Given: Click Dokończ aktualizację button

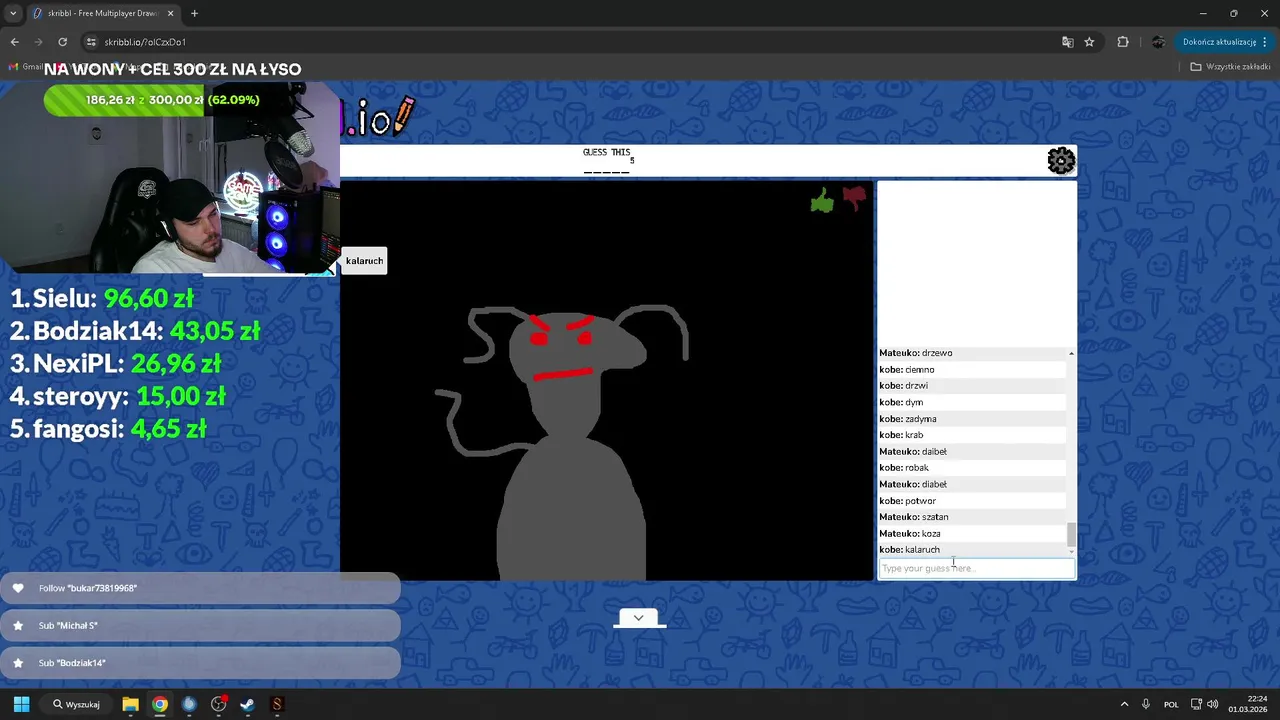Looking at the screenshot, I should coord(1222,42).
